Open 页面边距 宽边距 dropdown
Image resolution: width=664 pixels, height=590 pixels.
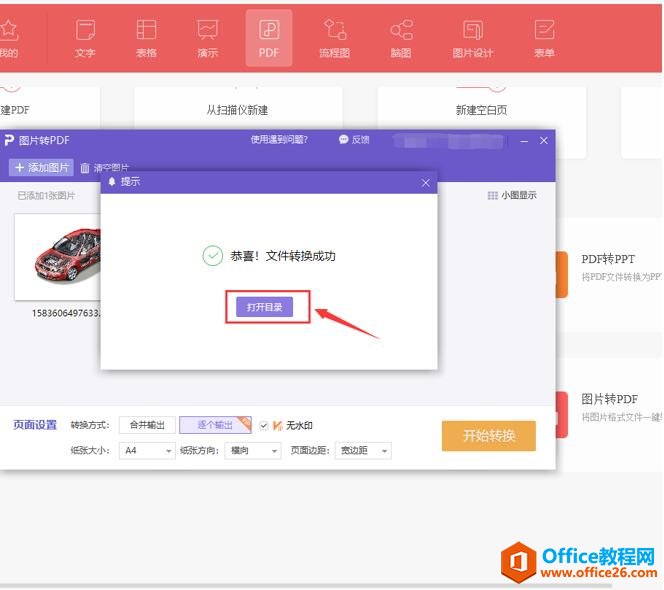tap(363, 451)
